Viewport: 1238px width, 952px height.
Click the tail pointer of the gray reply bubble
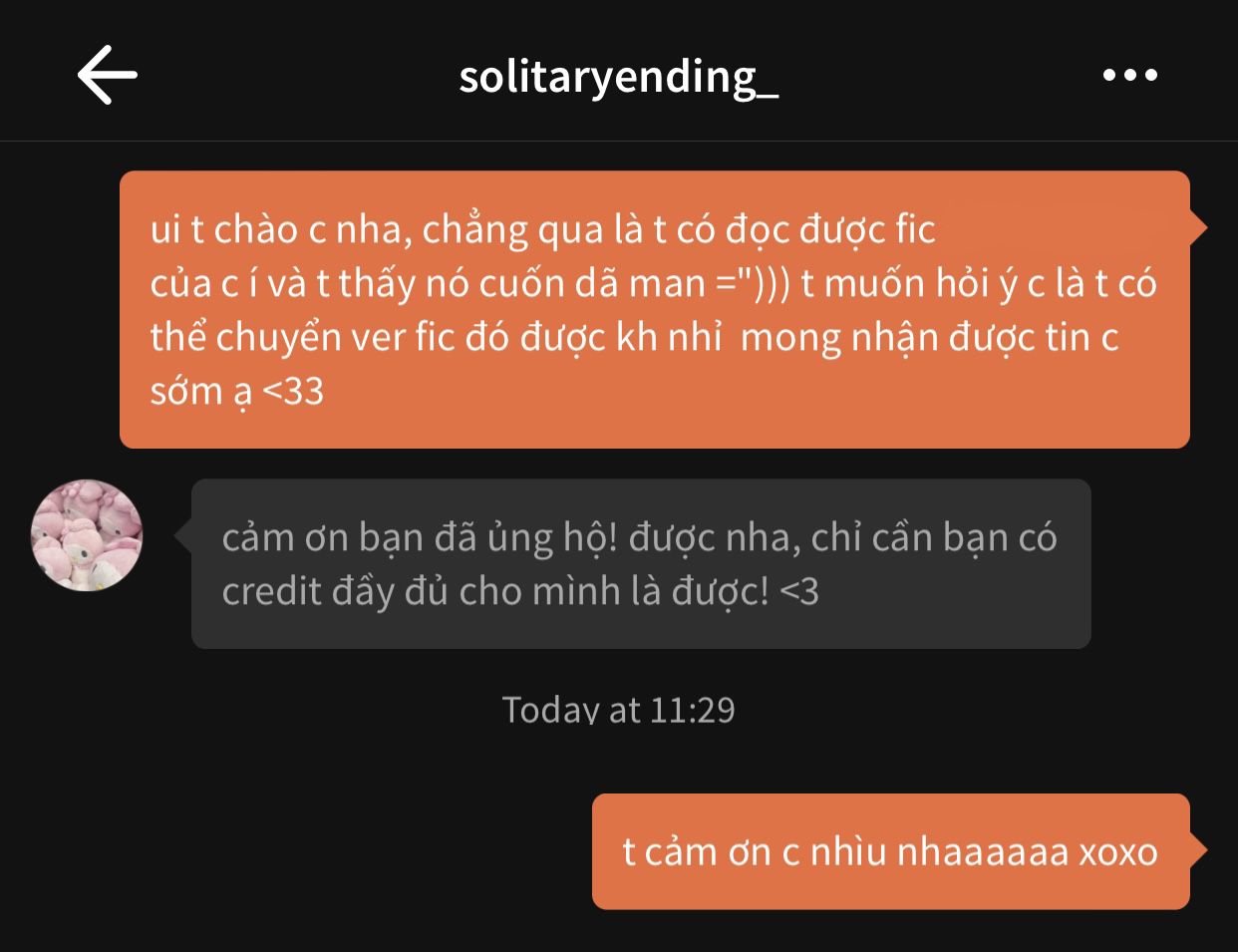(x=182, y=536)
